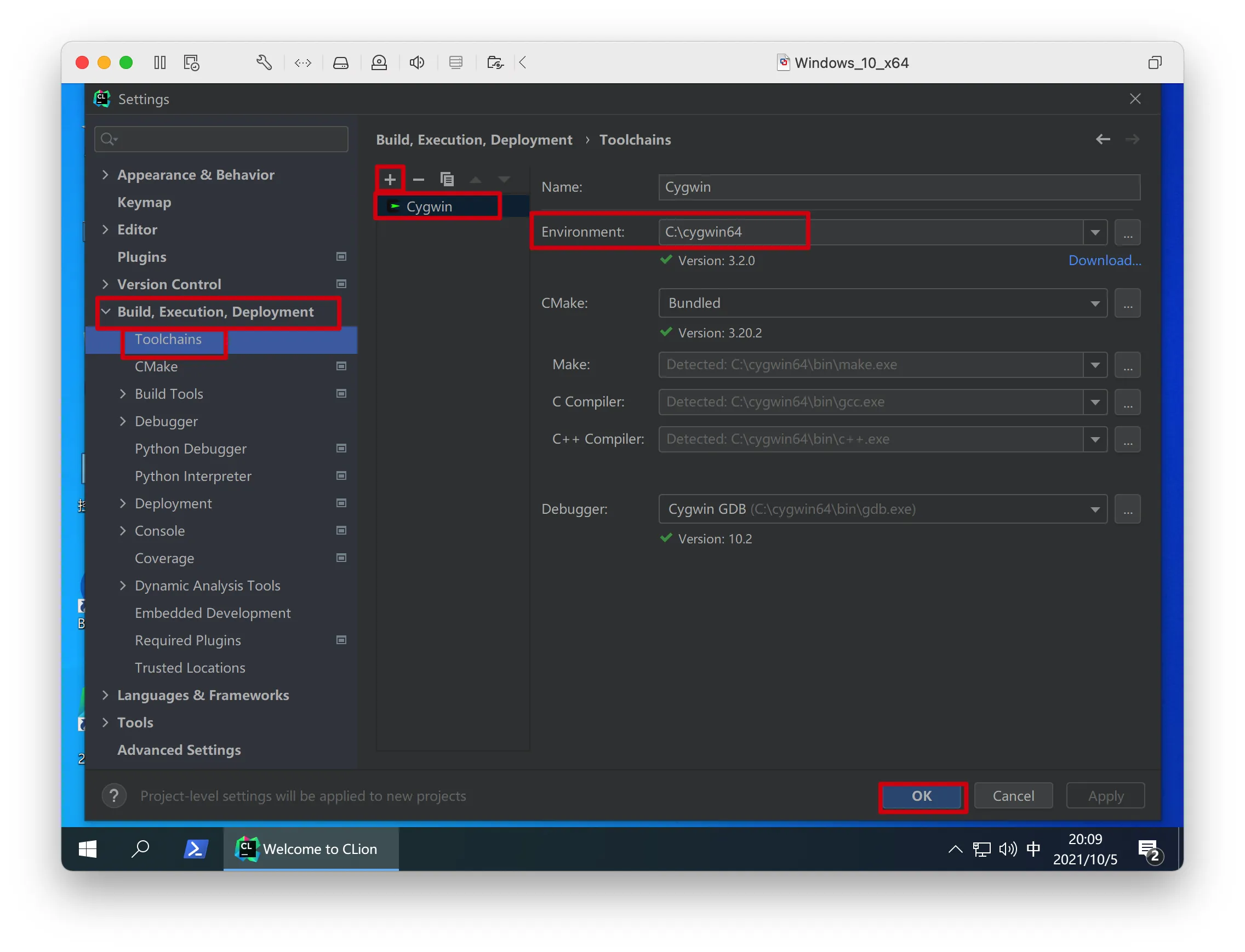The image size is (1245, 952).
Task: Expand Appearance & Behavior section
Action: (x=105, y=175)
